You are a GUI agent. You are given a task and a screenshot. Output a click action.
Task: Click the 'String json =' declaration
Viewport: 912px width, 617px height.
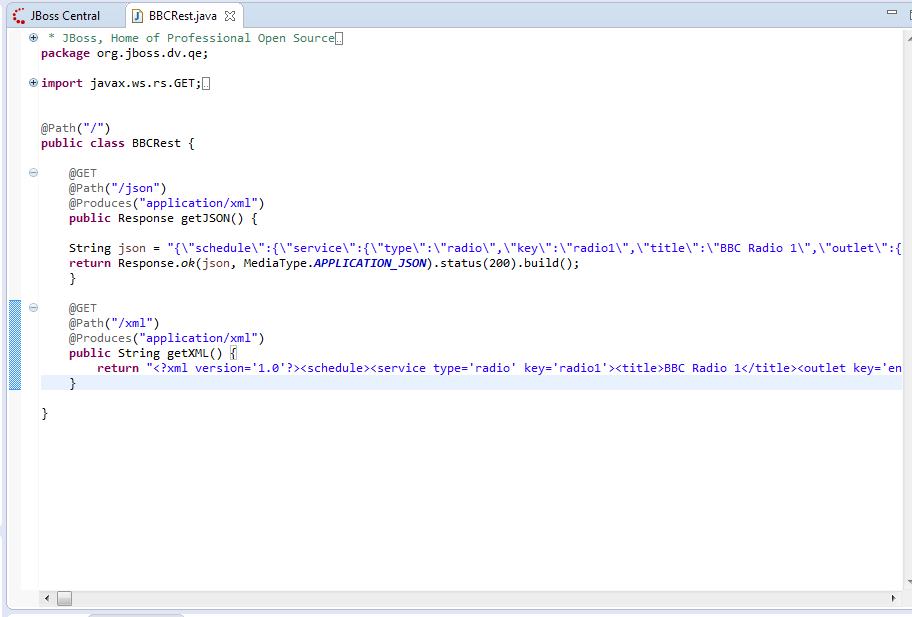[114, 248]
